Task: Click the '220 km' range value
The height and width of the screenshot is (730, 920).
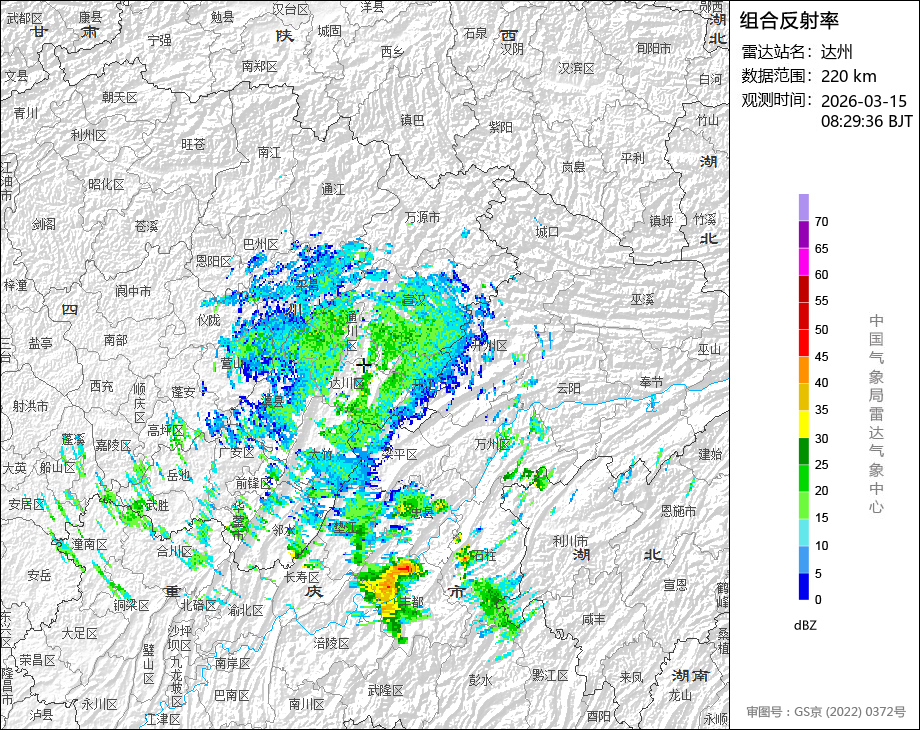Action: [848, 76]
